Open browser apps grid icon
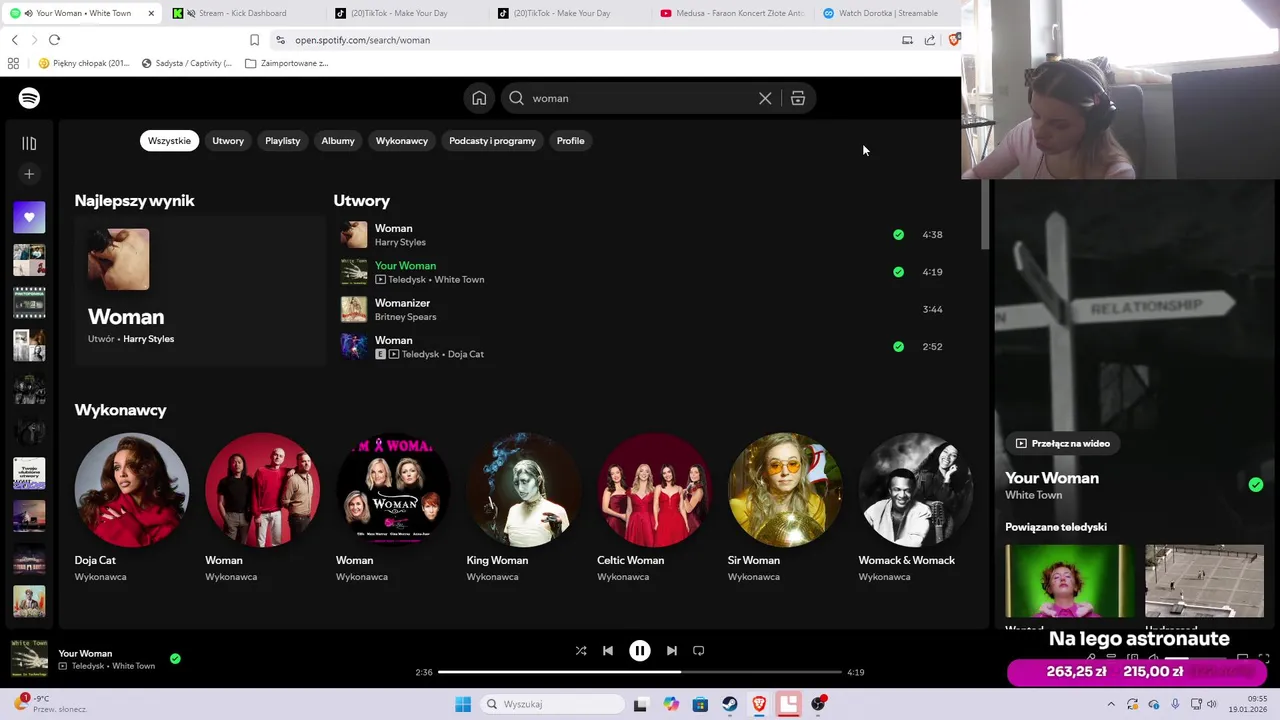Screen dimensions: 1280x720 [x=13, y=63]
